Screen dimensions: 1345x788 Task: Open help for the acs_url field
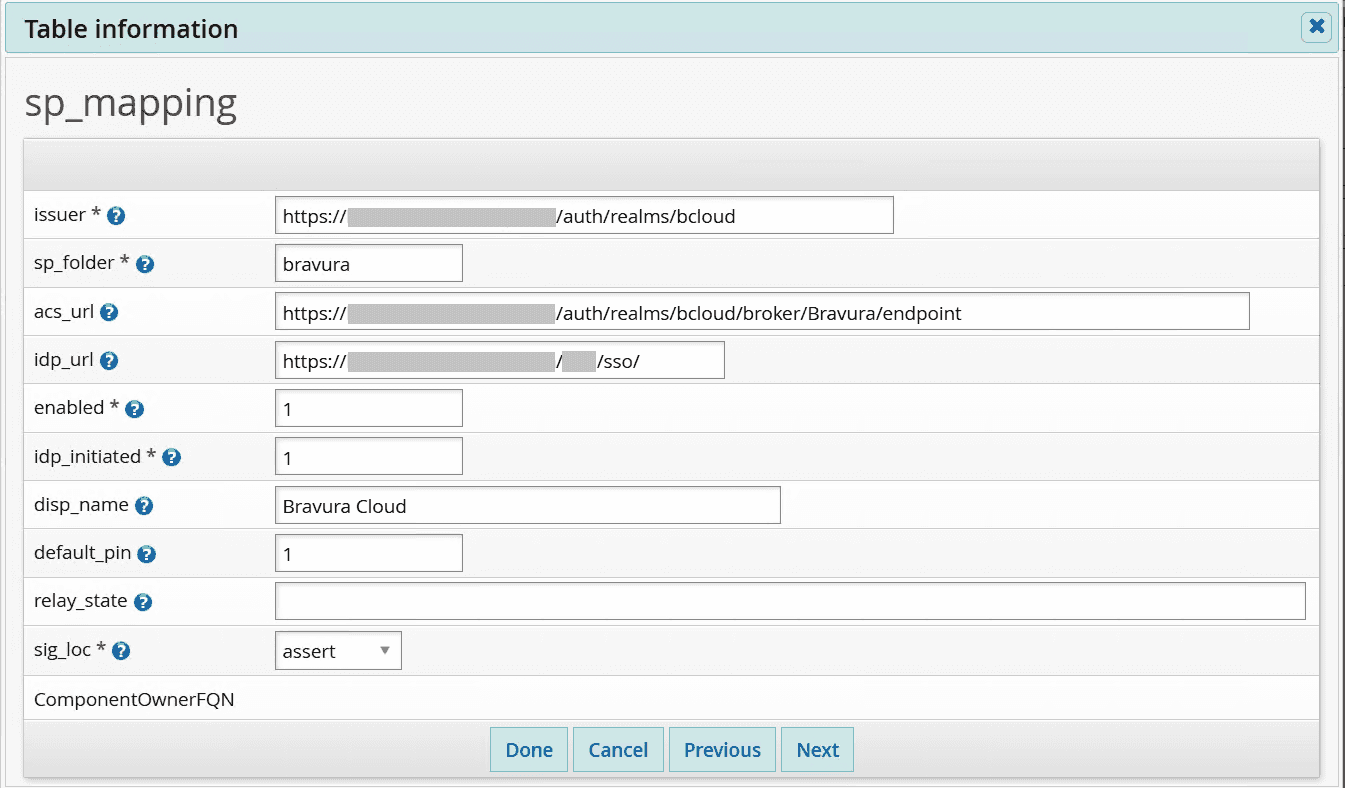click(109, 312)
